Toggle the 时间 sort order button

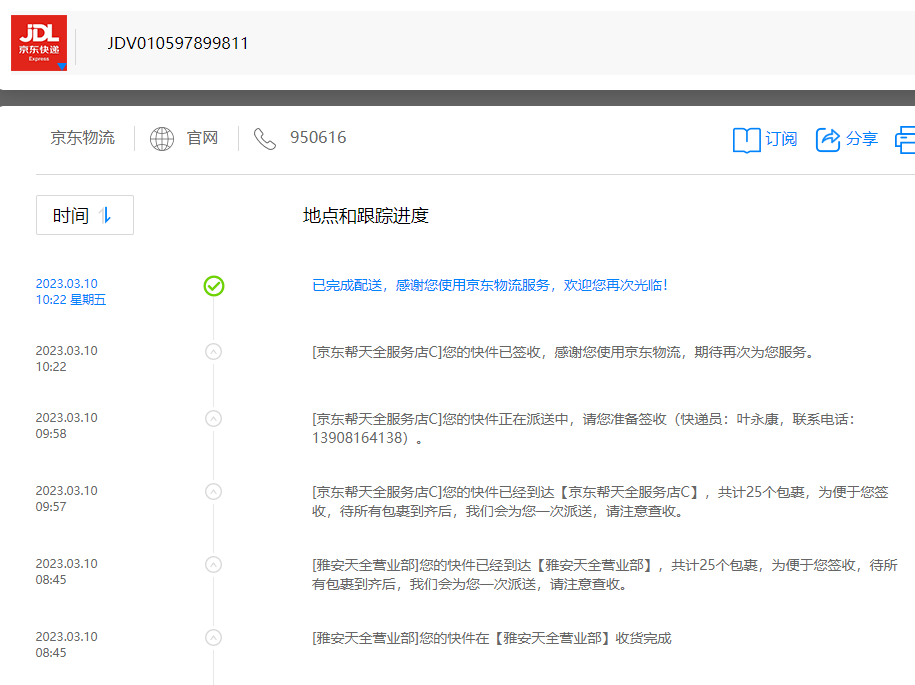coord(85,215)
